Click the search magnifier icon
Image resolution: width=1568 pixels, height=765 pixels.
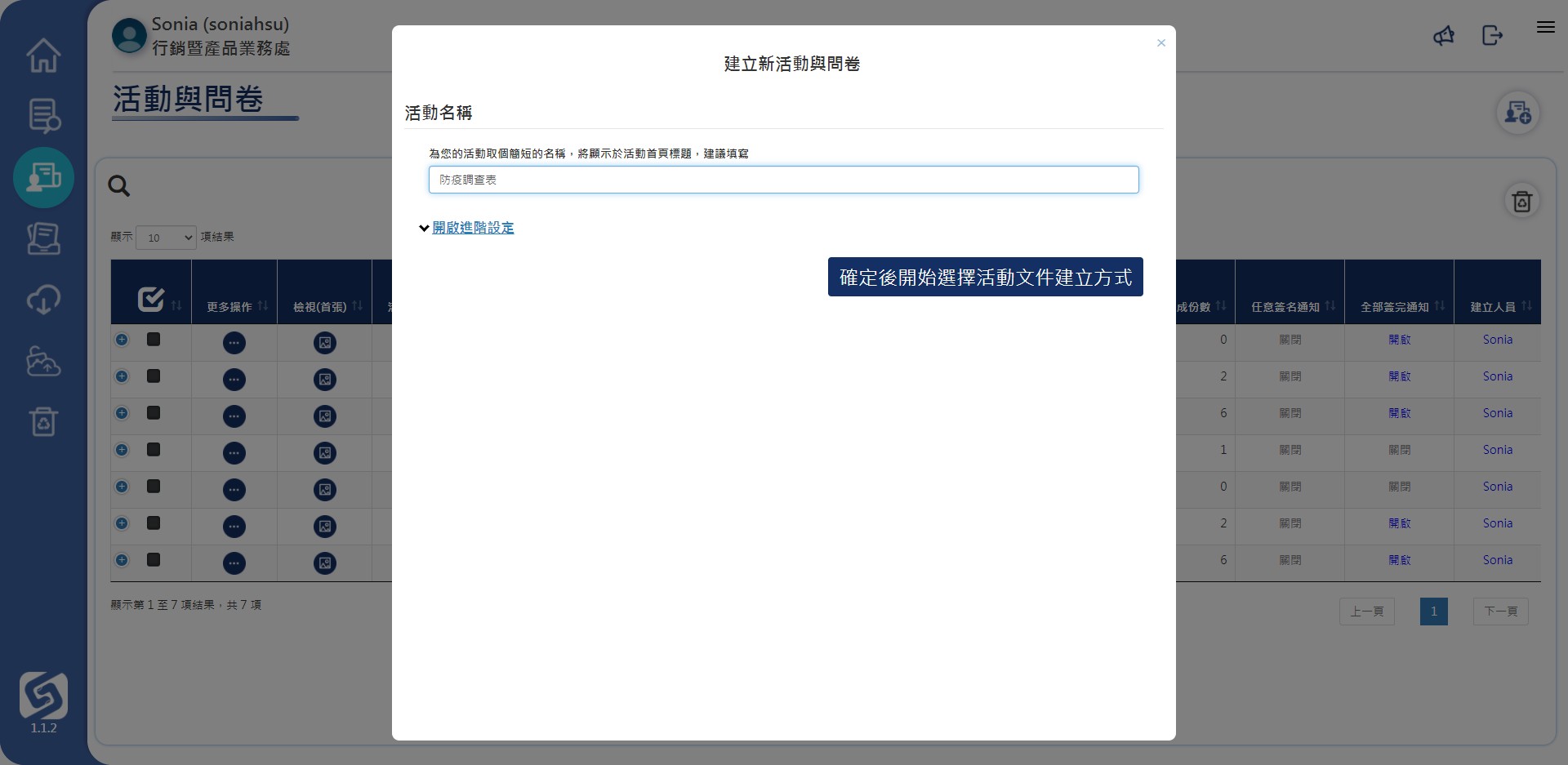tap(119, 186)
